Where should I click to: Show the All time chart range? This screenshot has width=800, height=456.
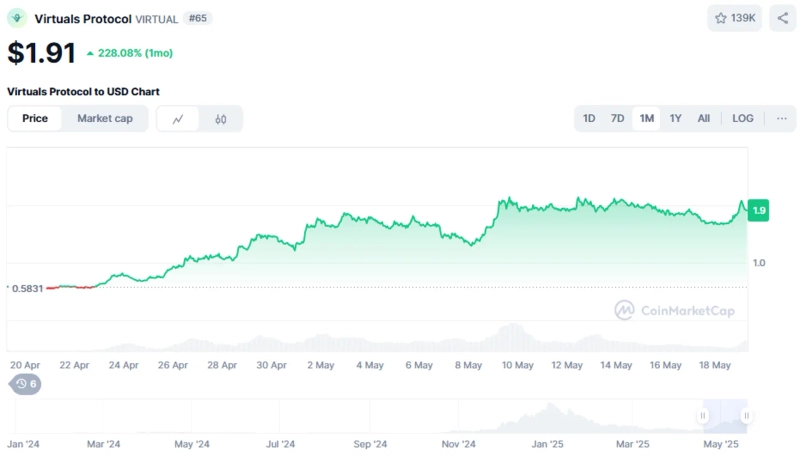click(x=704, y=118)
